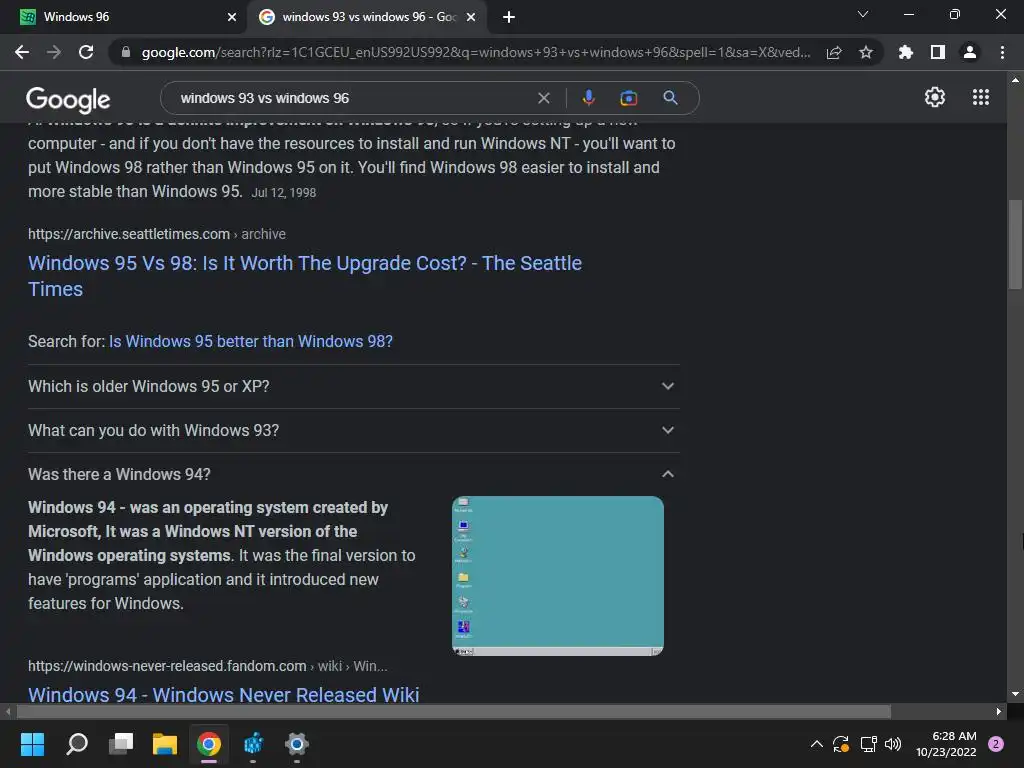This screenshot has height=768, width=1024.
Task: Open Chrome side panel
Action: (x=938, y=52)
